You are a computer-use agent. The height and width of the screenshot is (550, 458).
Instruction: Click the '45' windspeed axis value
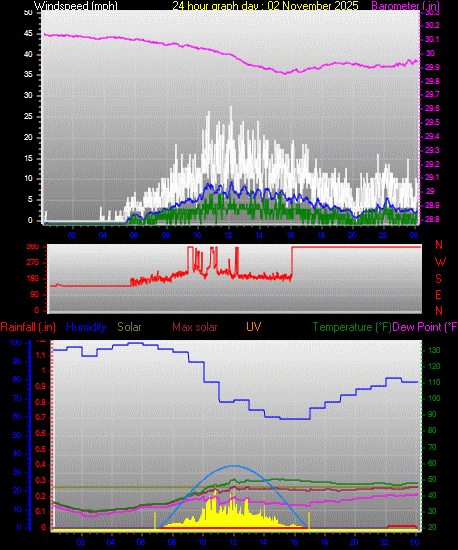click(28, 34)
